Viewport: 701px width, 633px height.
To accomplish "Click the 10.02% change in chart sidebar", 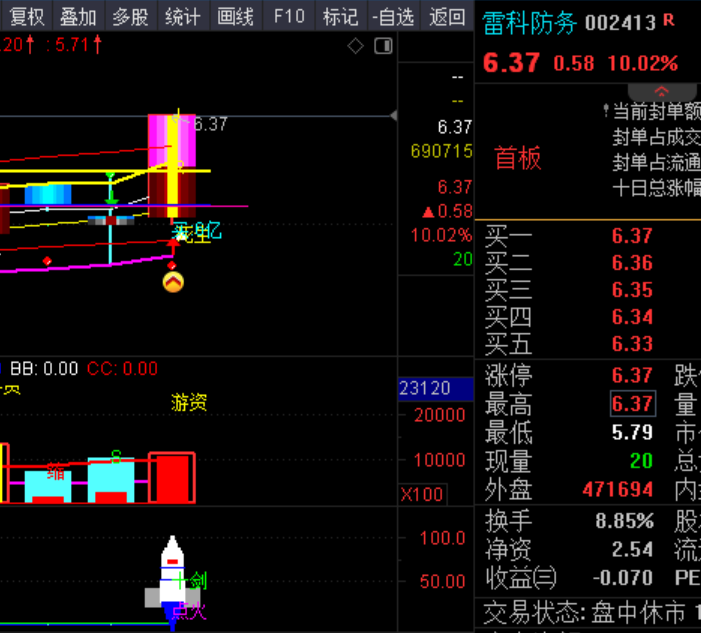I will tap(441, 235).
